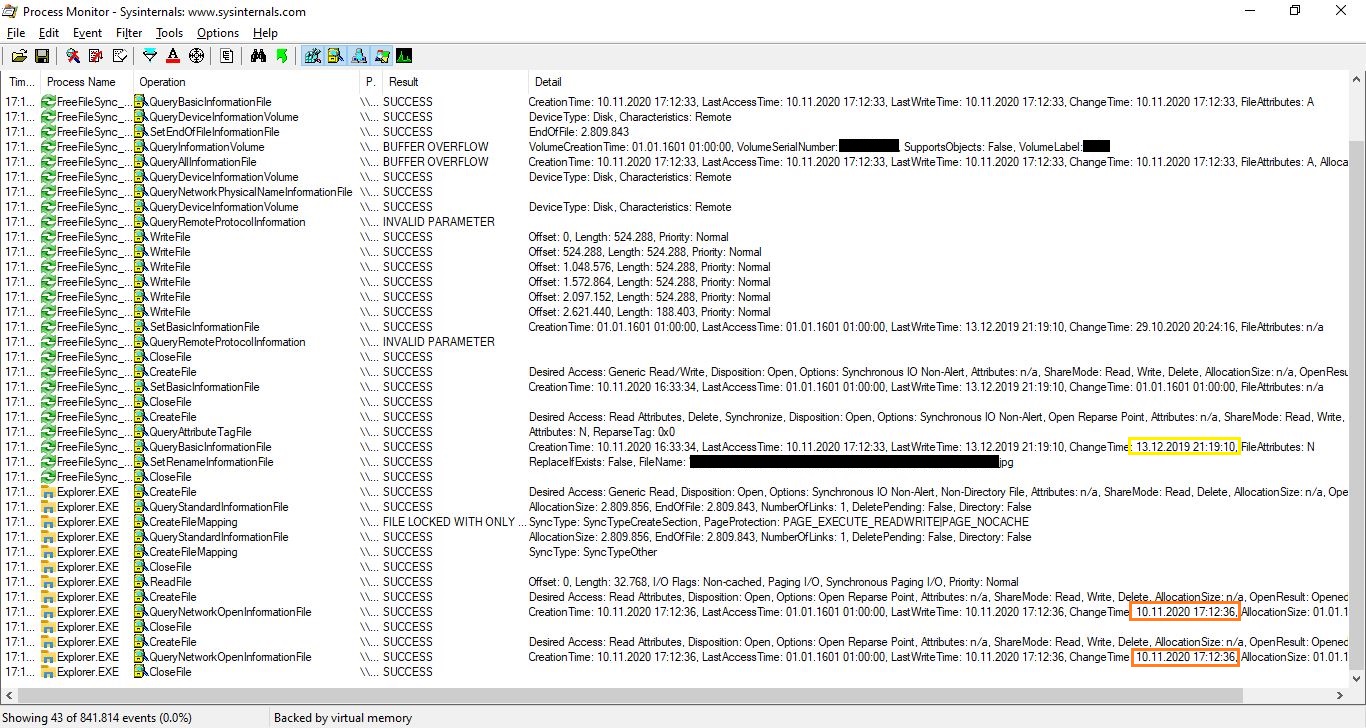This screenshot has height=728, width=1366.
Task: Open the Help menu
Action: click(x=265, y=33)
